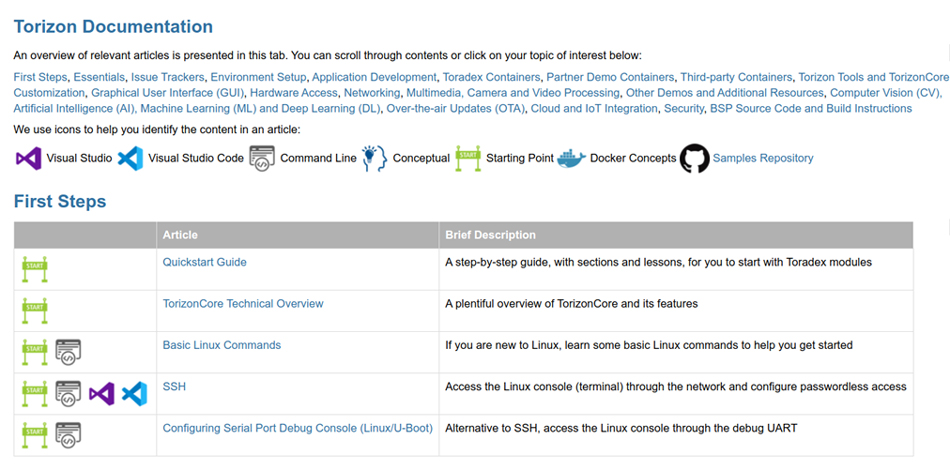Click the Starting Point icon in legend

click(x=468, y=158)
